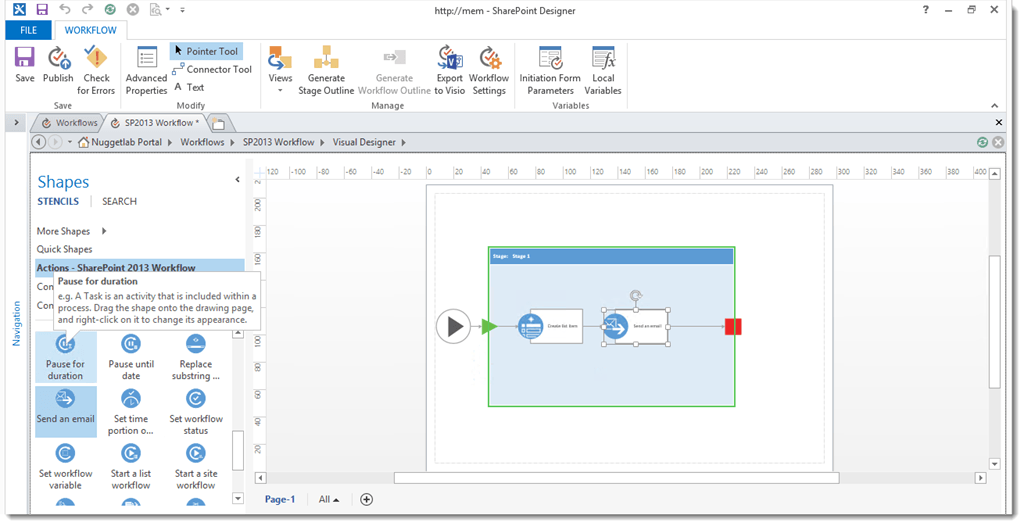
Task: Open the All pages dropdown
Action: [x=328, y=499]
